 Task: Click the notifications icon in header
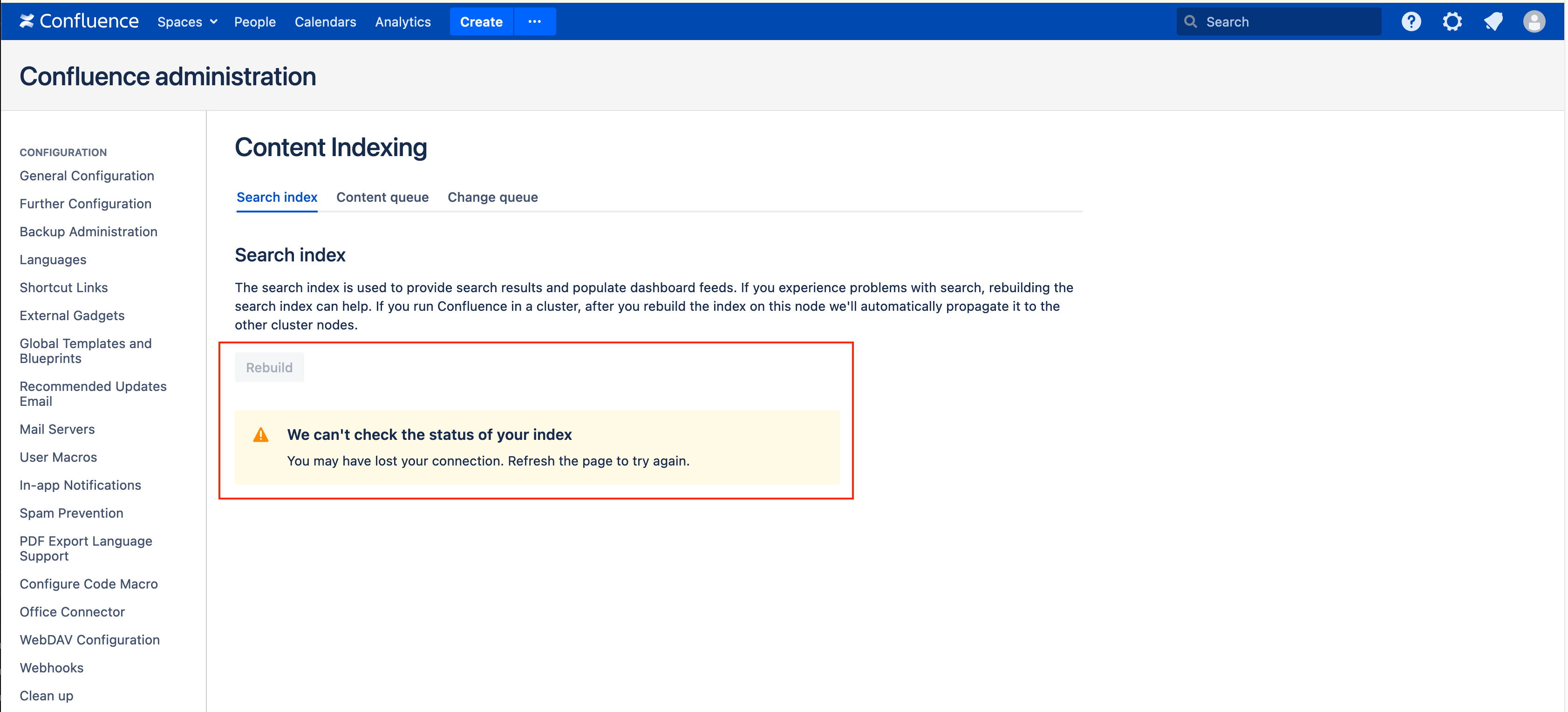click(1493, 22)
